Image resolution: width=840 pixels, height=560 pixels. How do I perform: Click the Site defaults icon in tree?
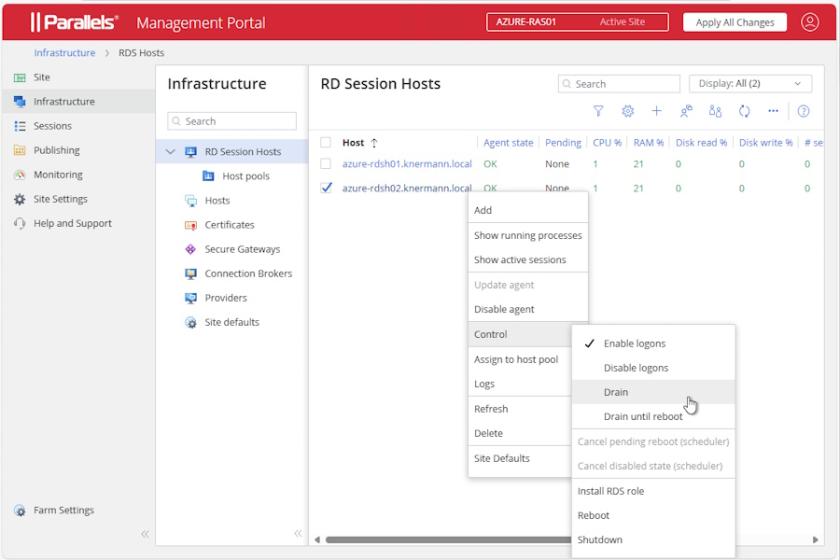pos(191,323)
